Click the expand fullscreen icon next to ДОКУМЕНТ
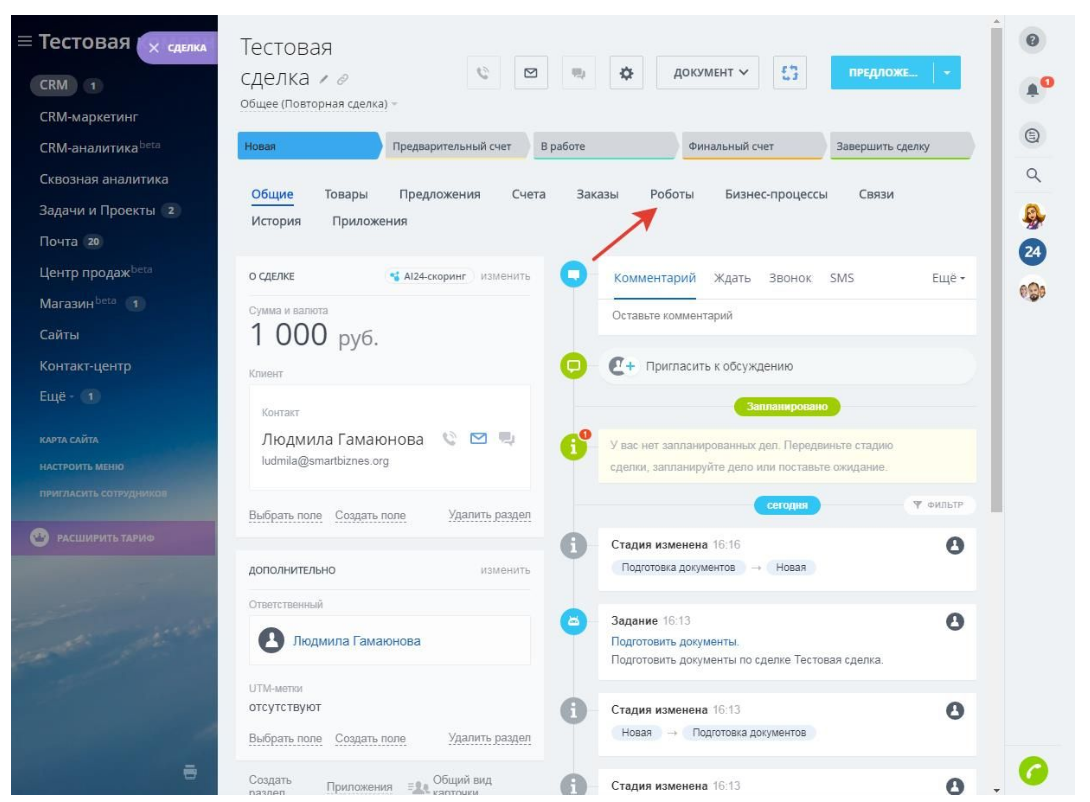 coord(790,72)
